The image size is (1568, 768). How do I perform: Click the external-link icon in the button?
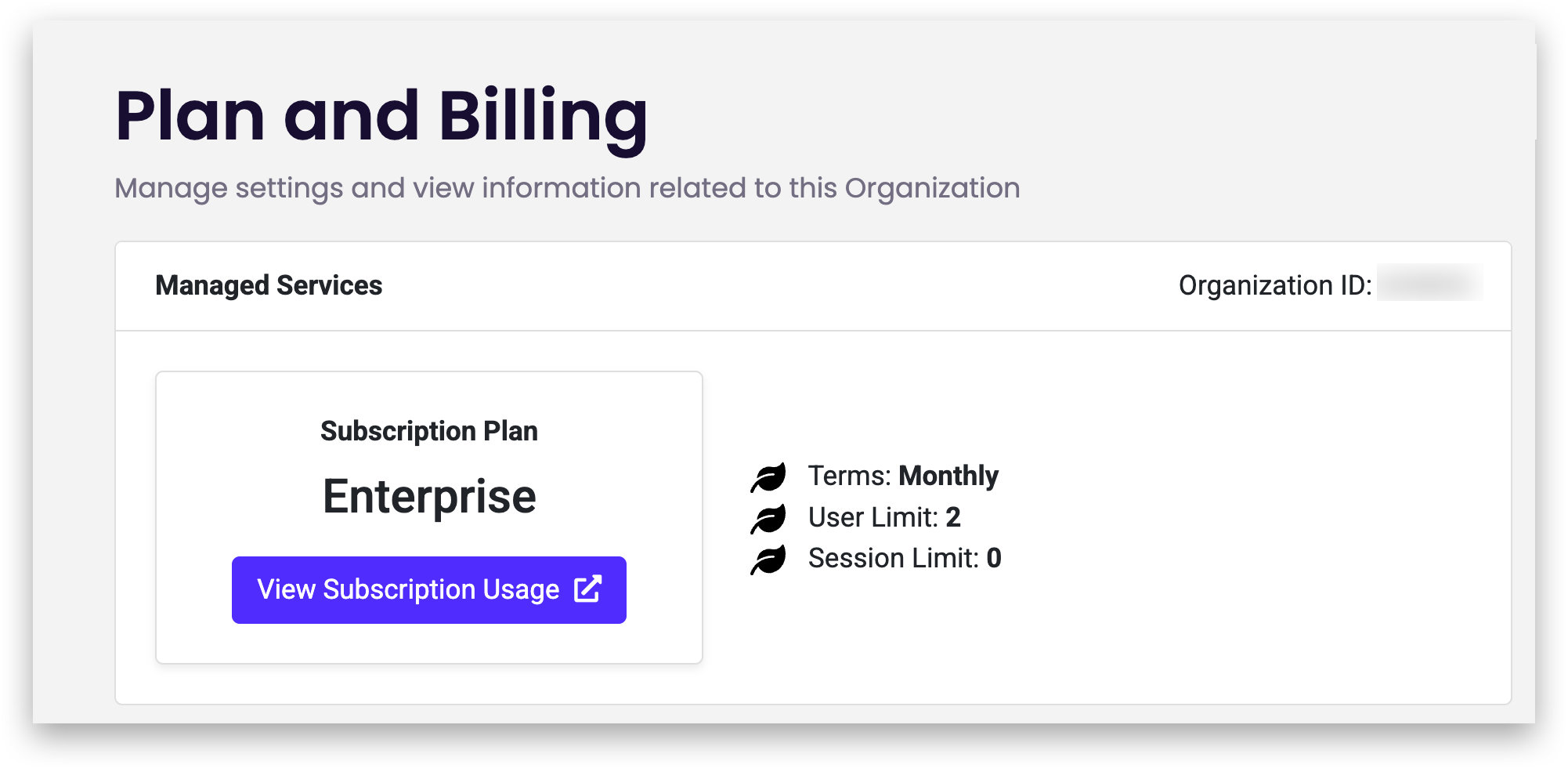pos(587,589)
